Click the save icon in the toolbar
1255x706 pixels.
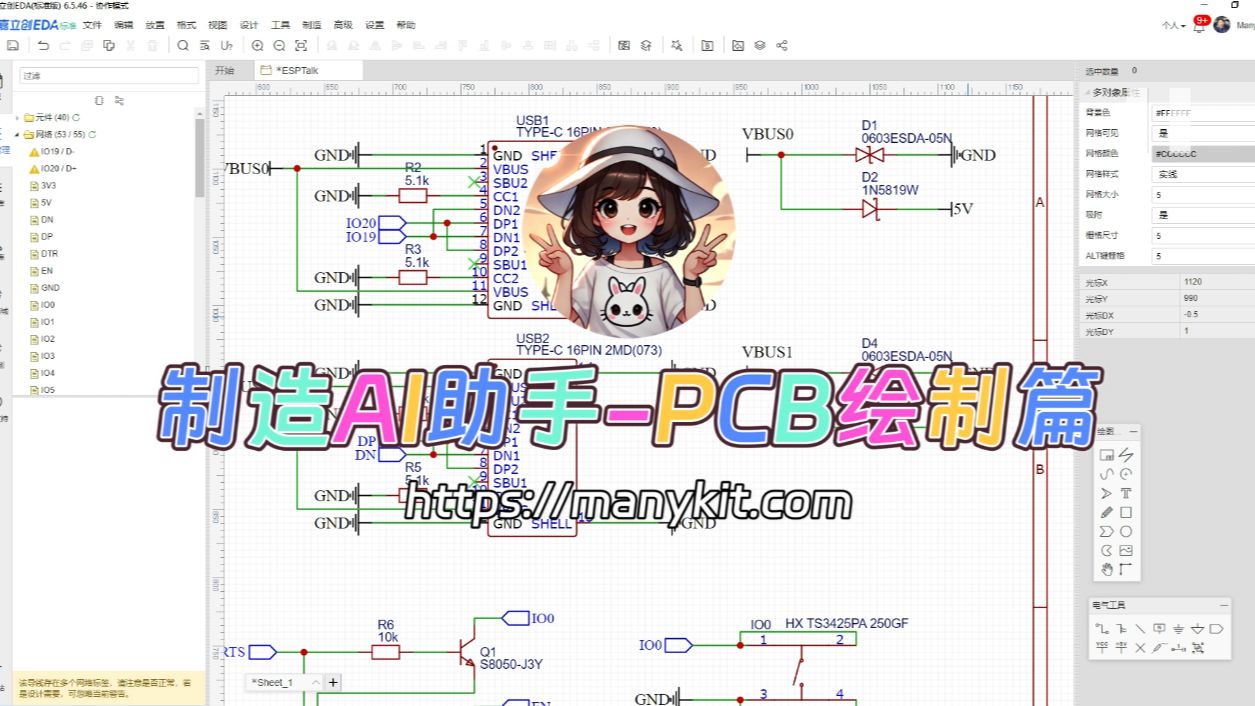pos(13,45)
